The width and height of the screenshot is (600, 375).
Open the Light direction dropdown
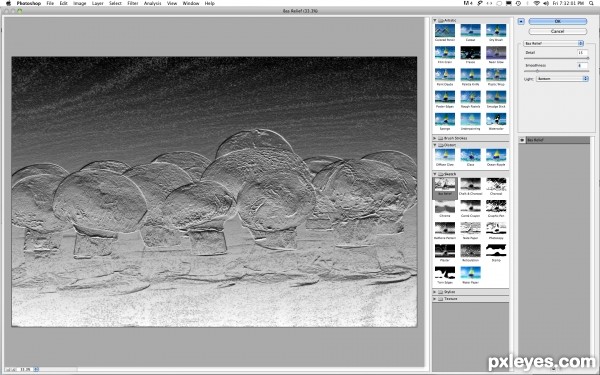coord(562,78)
